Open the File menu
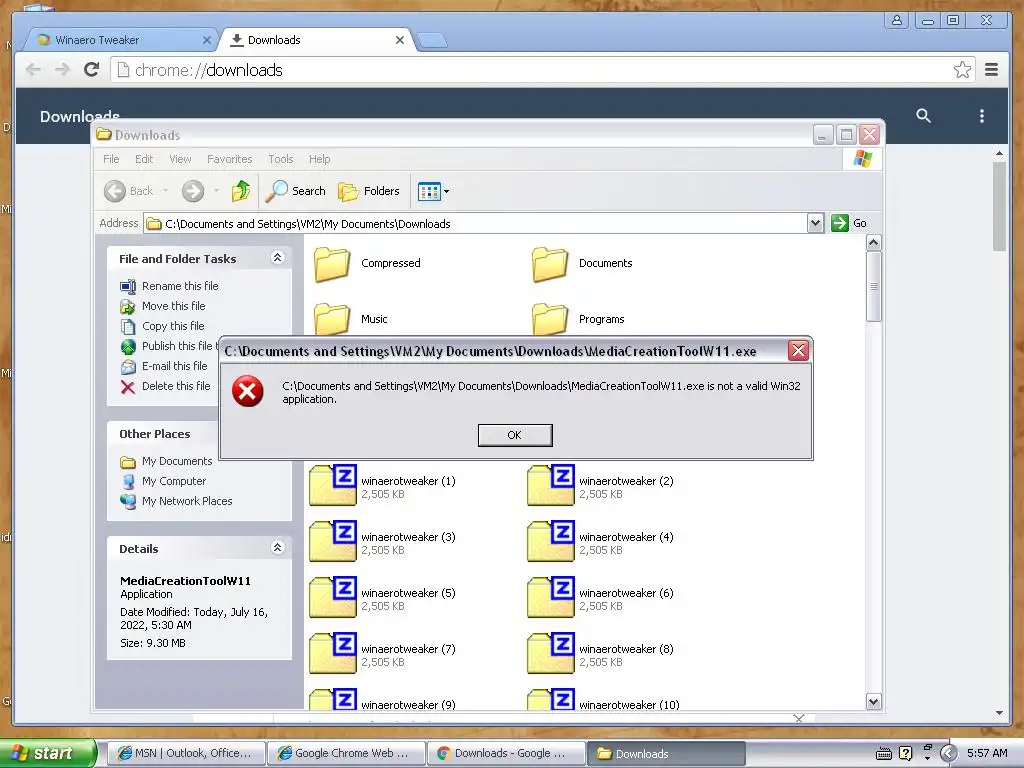The image size is (1024, 768). click(111, 159)
